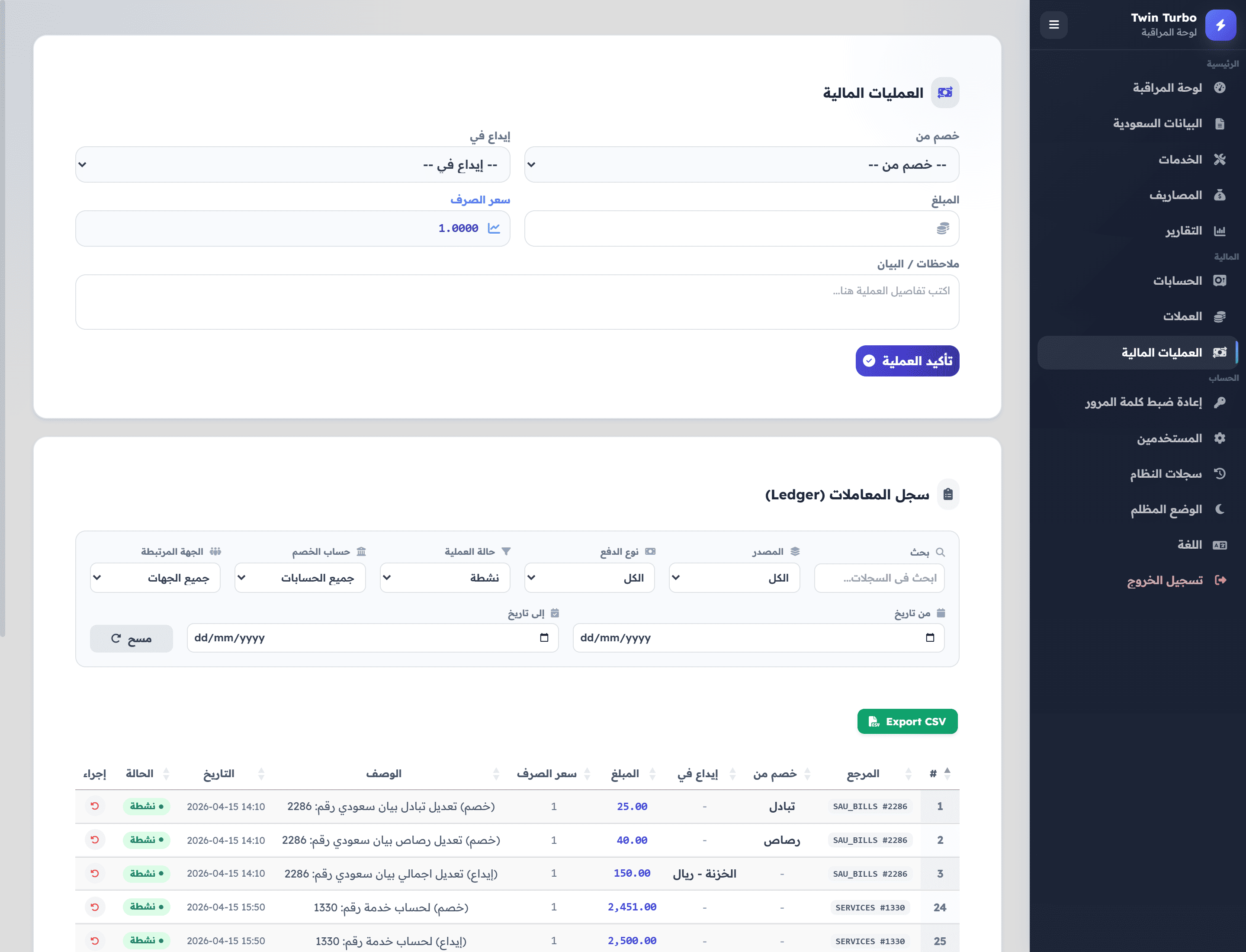This screenshot has width=1246, height=952.
Task: Click the Twin Turbo lightning logo icon
Action: click(x=1220, y=25)
